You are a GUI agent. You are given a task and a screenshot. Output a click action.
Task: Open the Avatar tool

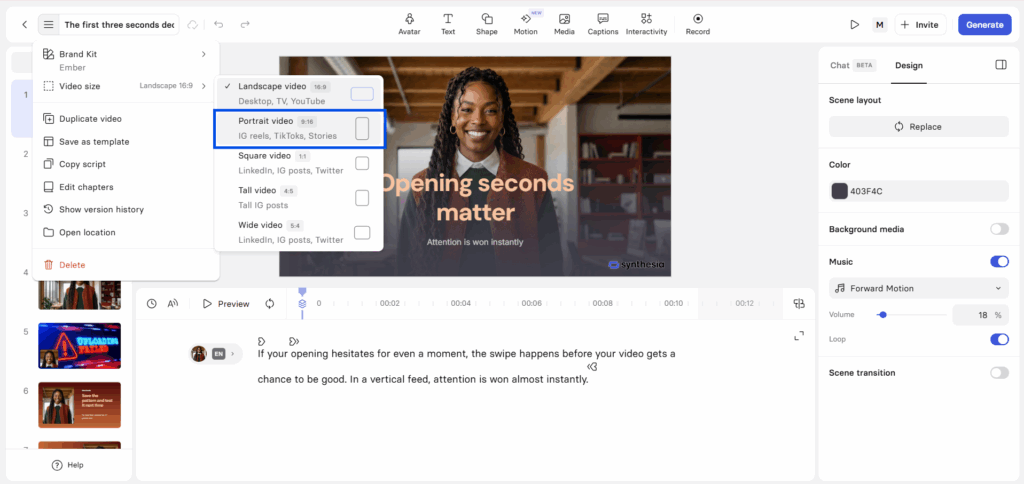tap(409, 24)
